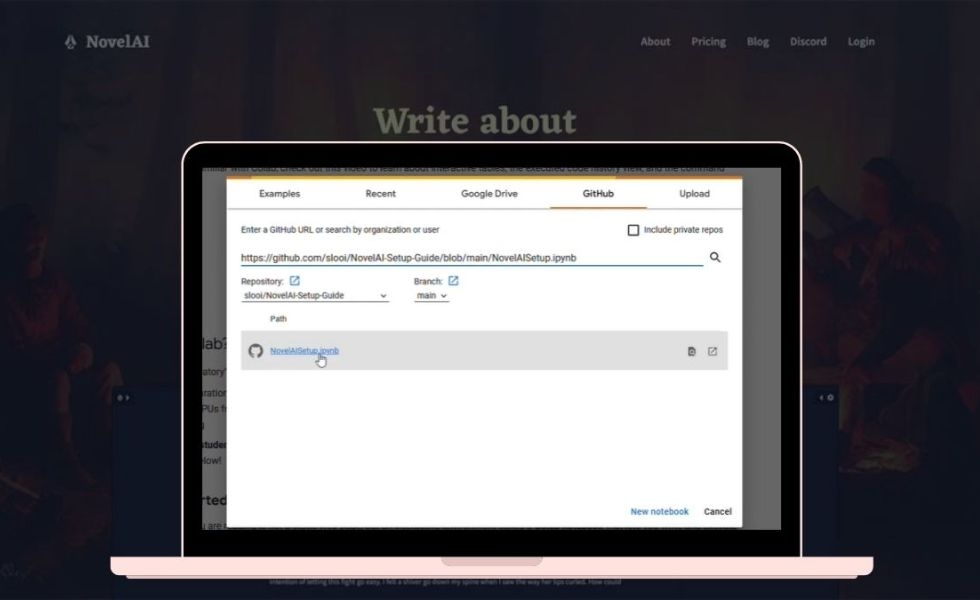Image resolution: width=980 pixels, height=600 pixels.
Task: Expand the main branch dropdown
Action: pyautogui.click(x=431, y=296)
